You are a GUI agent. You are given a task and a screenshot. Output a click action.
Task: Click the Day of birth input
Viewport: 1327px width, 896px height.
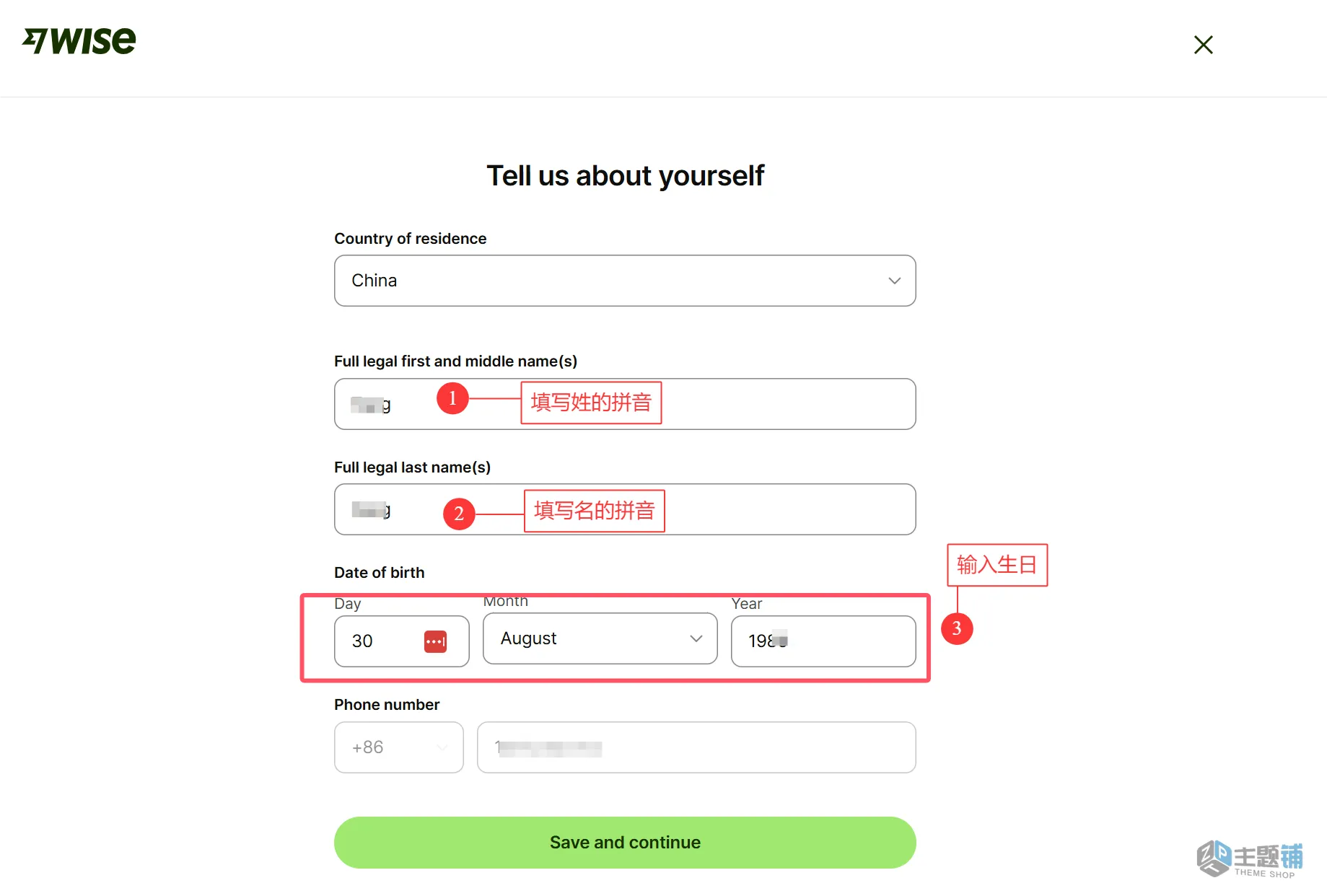coord(382,641)
